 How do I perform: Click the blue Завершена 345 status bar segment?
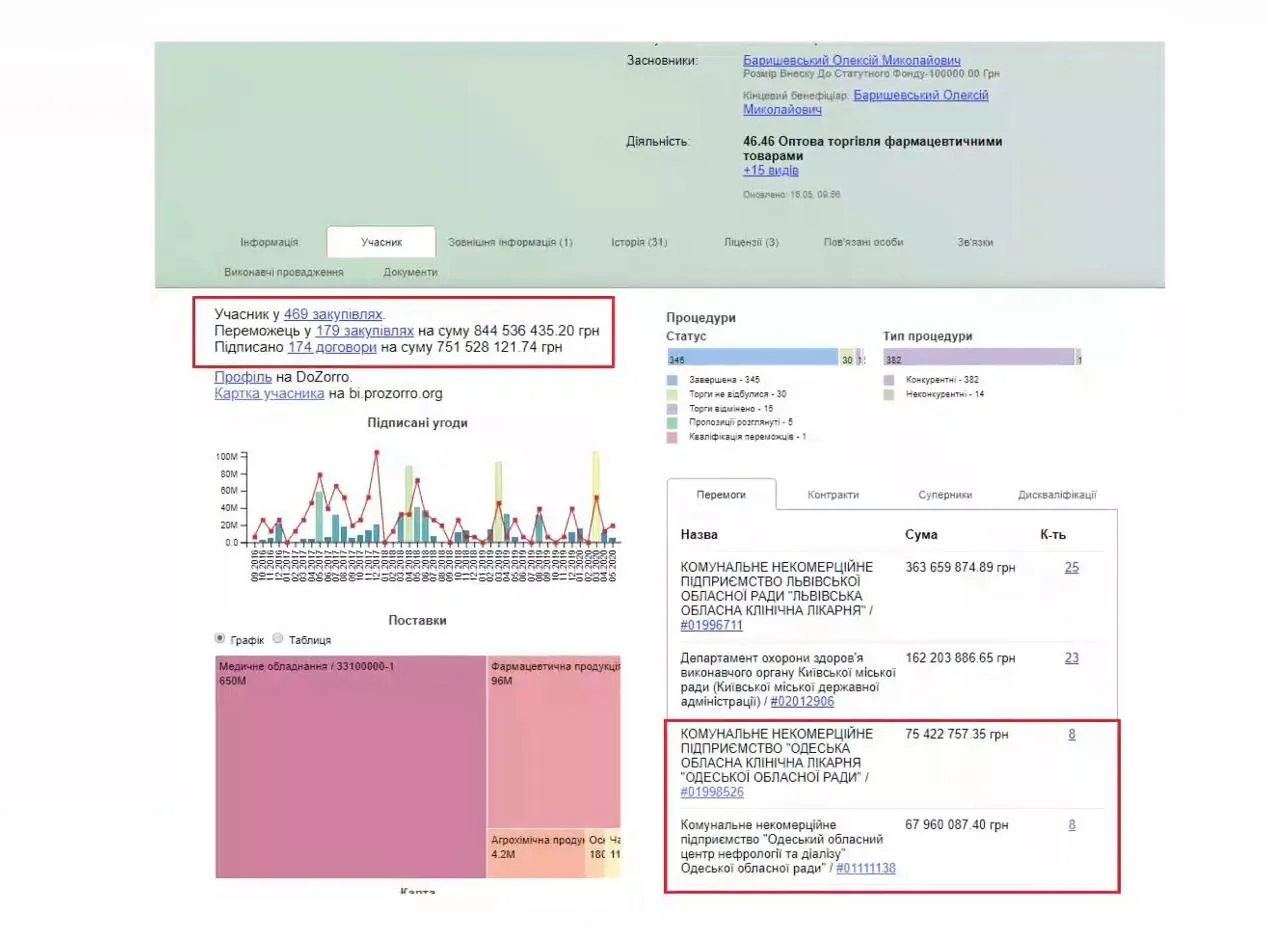click(752, 358)
